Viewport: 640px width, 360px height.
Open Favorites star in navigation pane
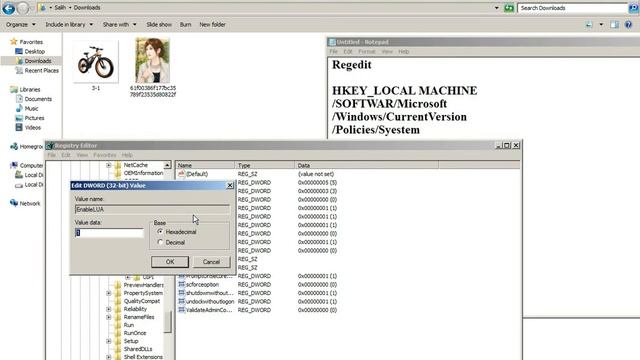pos(14,42)
